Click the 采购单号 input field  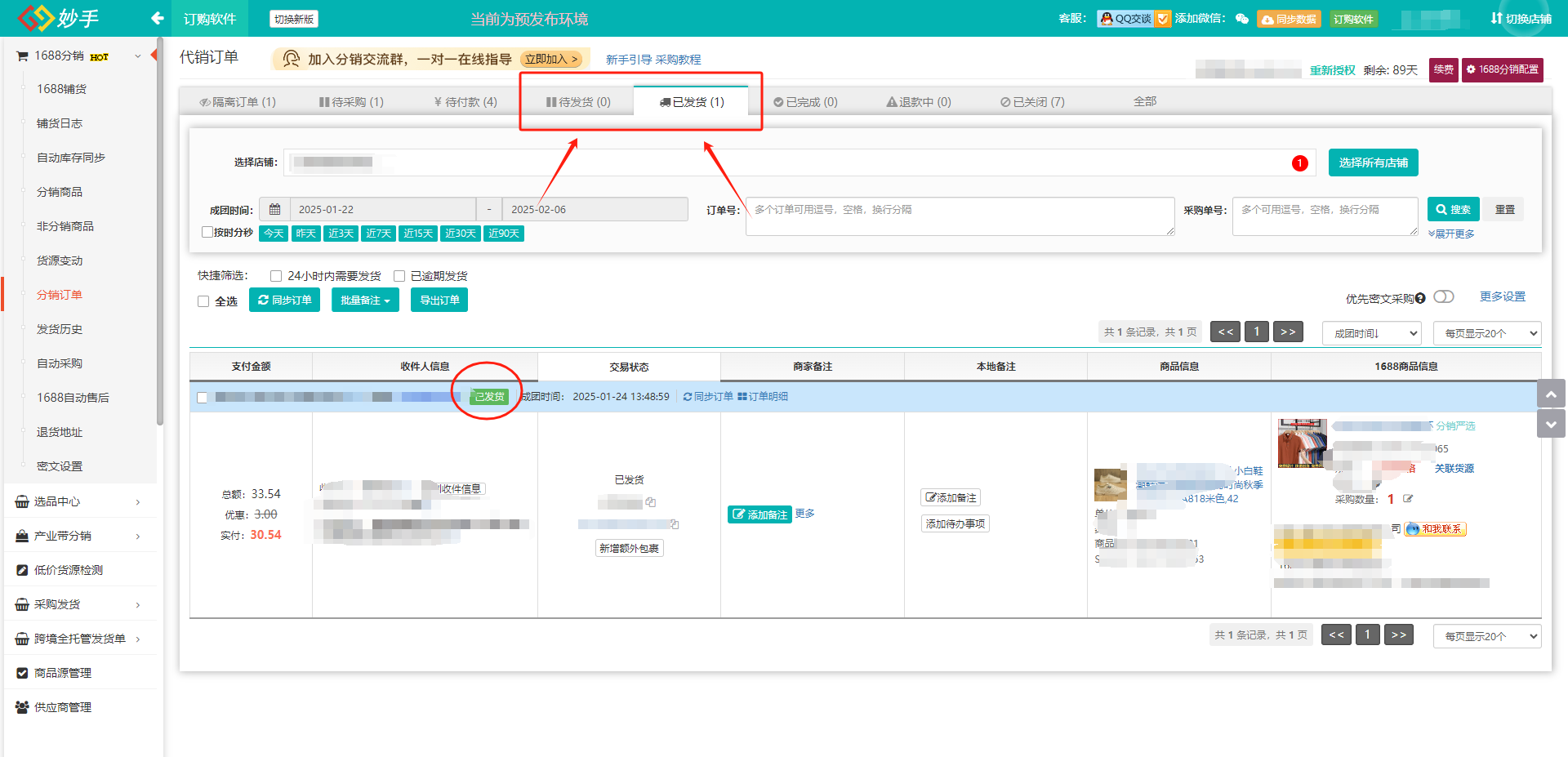pos(1325,216)
